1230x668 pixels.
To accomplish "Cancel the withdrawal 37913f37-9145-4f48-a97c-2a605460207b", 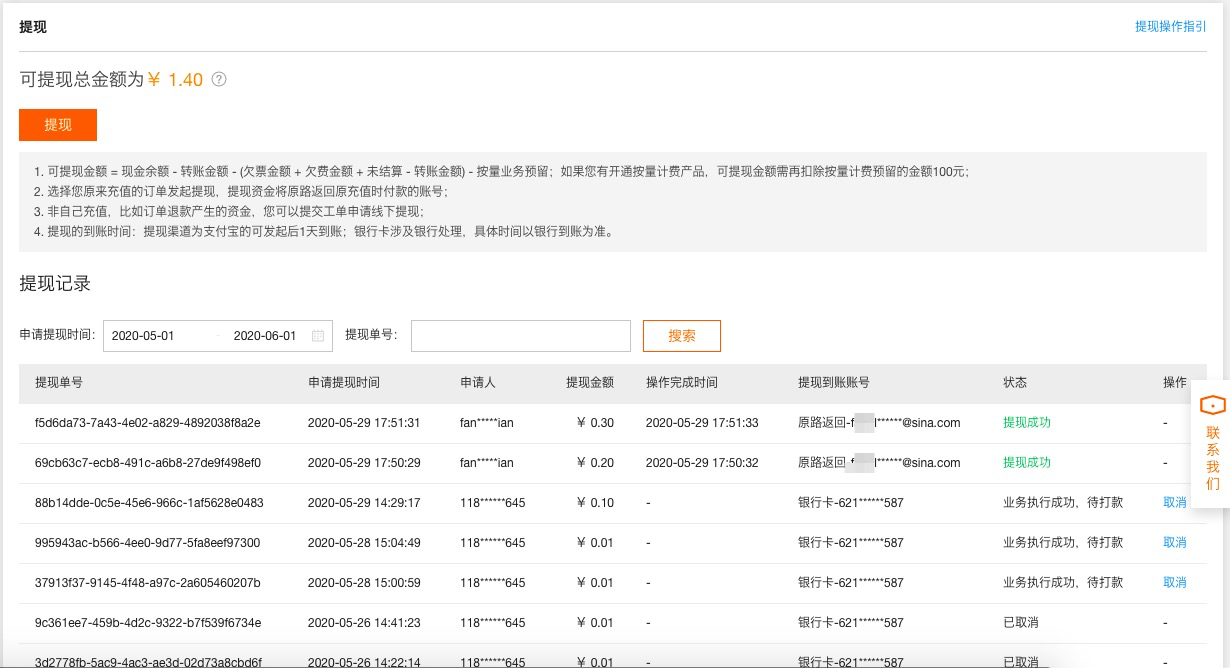I will click(1175, 583).
